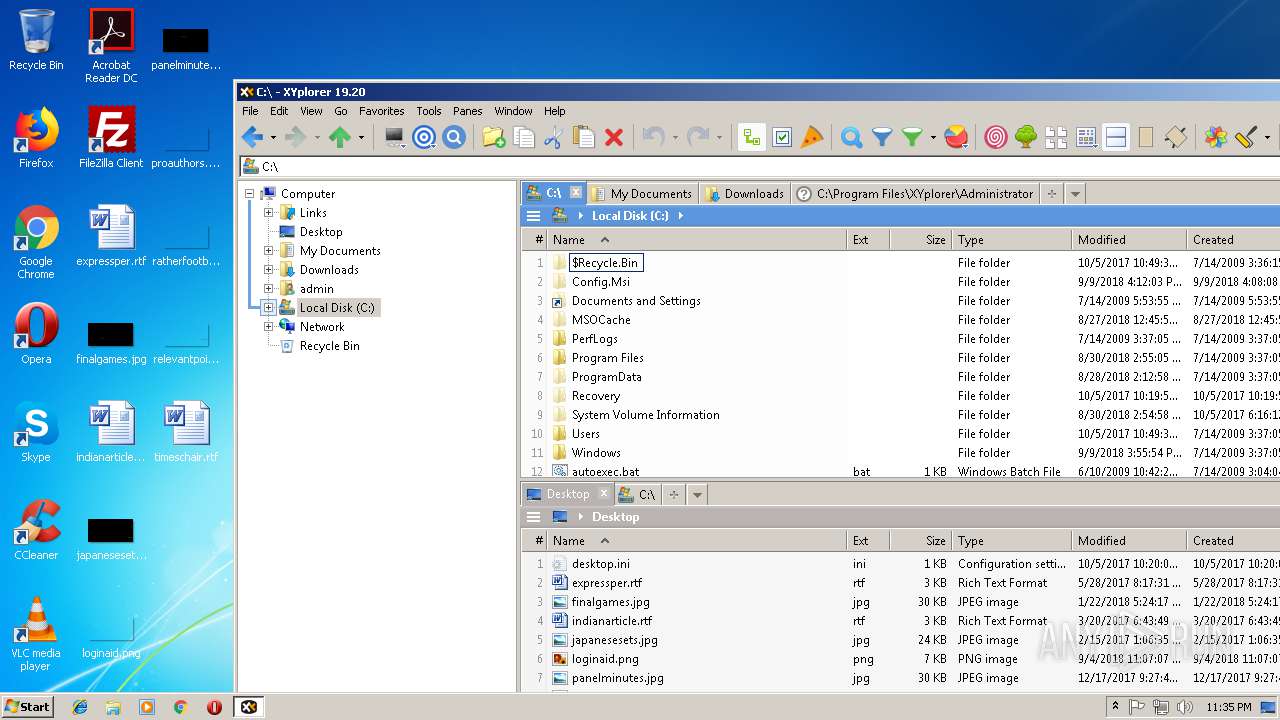Expand the Local Disk (C:) tree node

(x=268, y=308)
